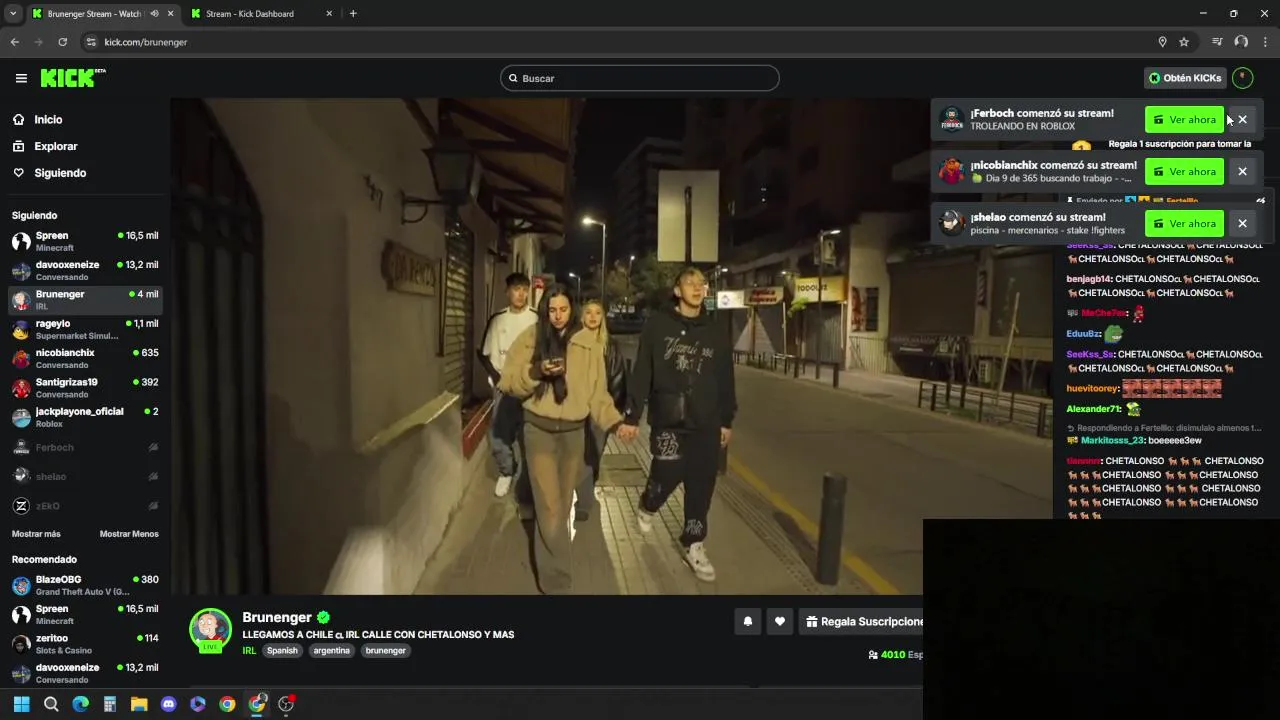Expand the list with Mostrar más
This screenshot has width=1280, height=720.
click(x=36, y=534)
